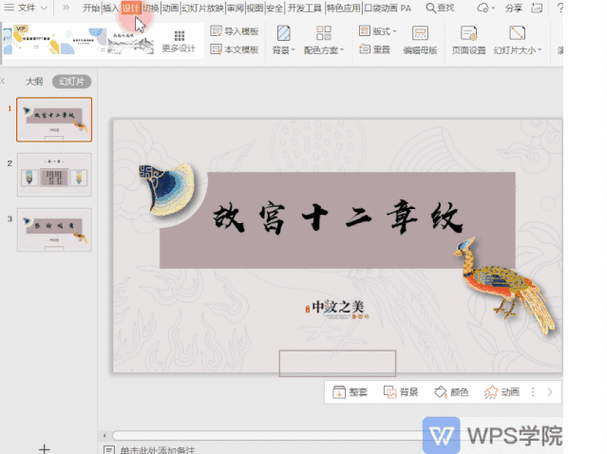
Task: Click the 查找 search icon
Action: [430, 8]
